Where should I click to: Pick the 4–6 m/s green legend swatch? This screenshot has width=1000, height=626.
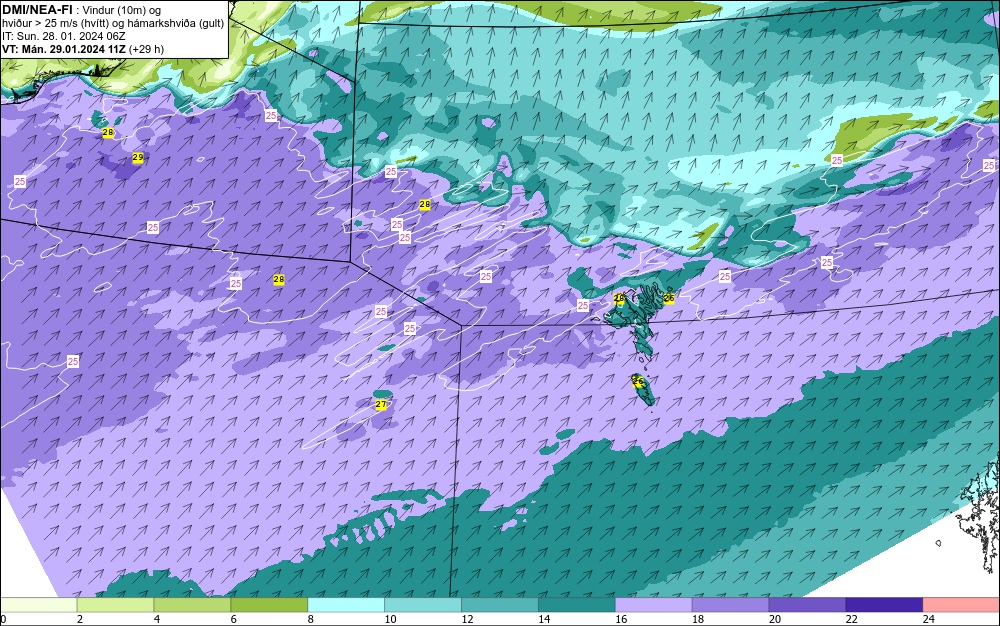pos(192,605)
